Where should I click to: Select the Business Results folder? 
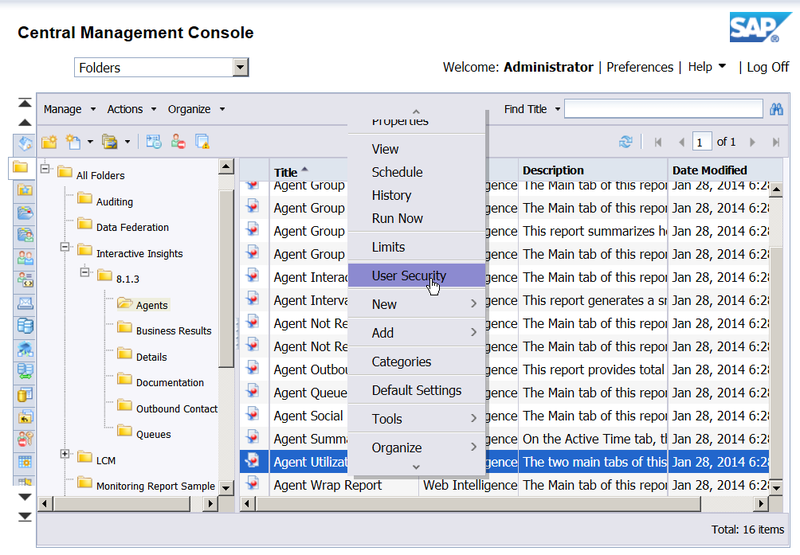coord(173,330)
